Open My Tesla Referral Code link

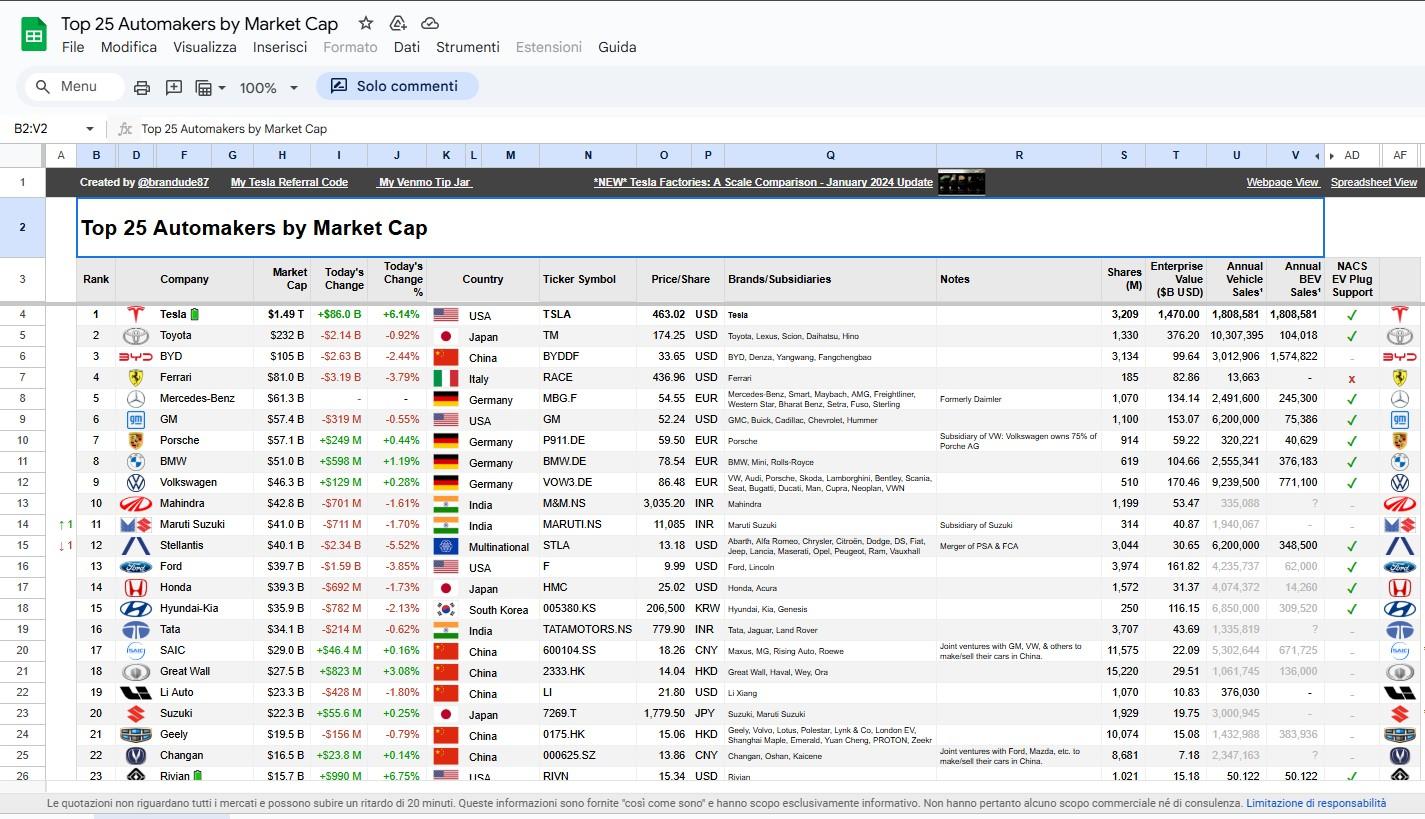click(289, 183)
